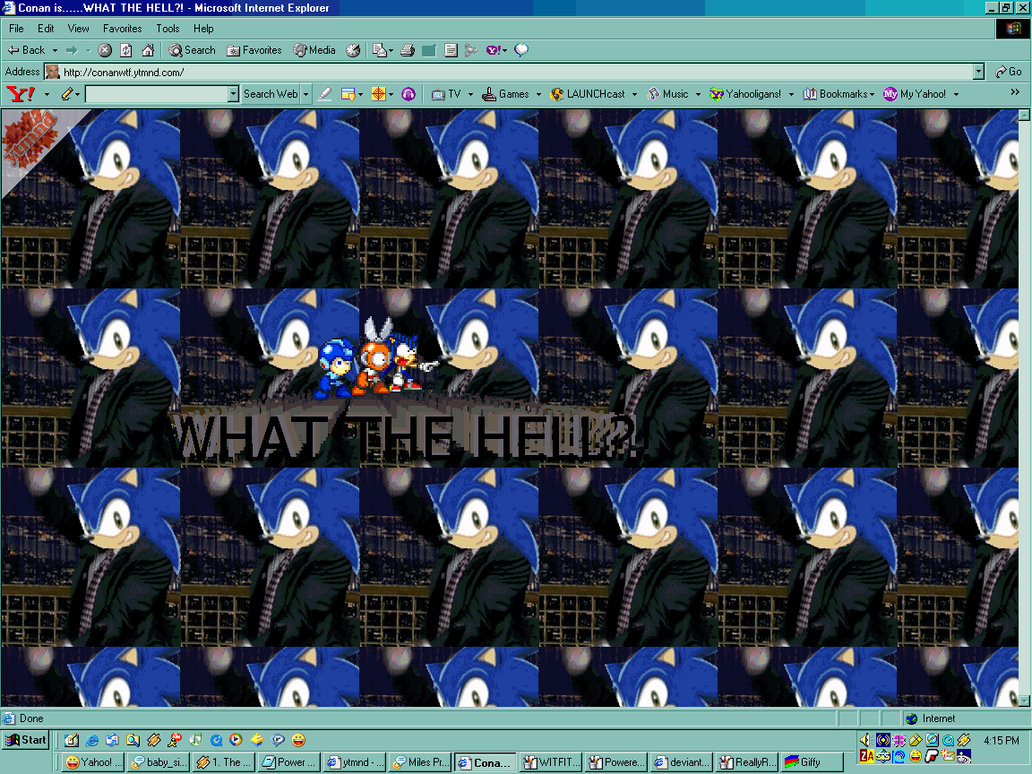
Task: Switch to the Yahoo! taskbar window
Action: tap(91, 762)
